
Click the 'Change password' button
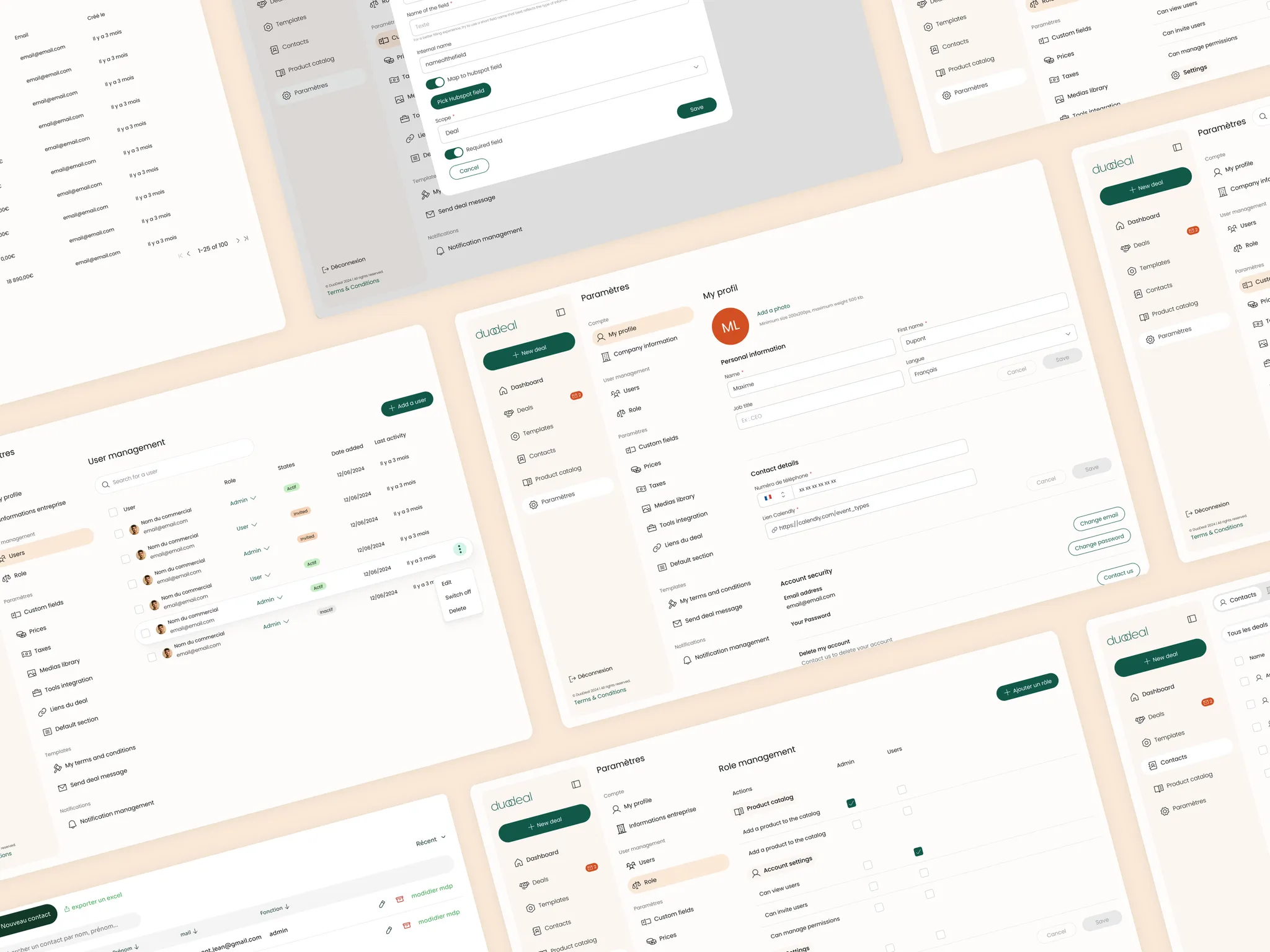[1099, 542]
